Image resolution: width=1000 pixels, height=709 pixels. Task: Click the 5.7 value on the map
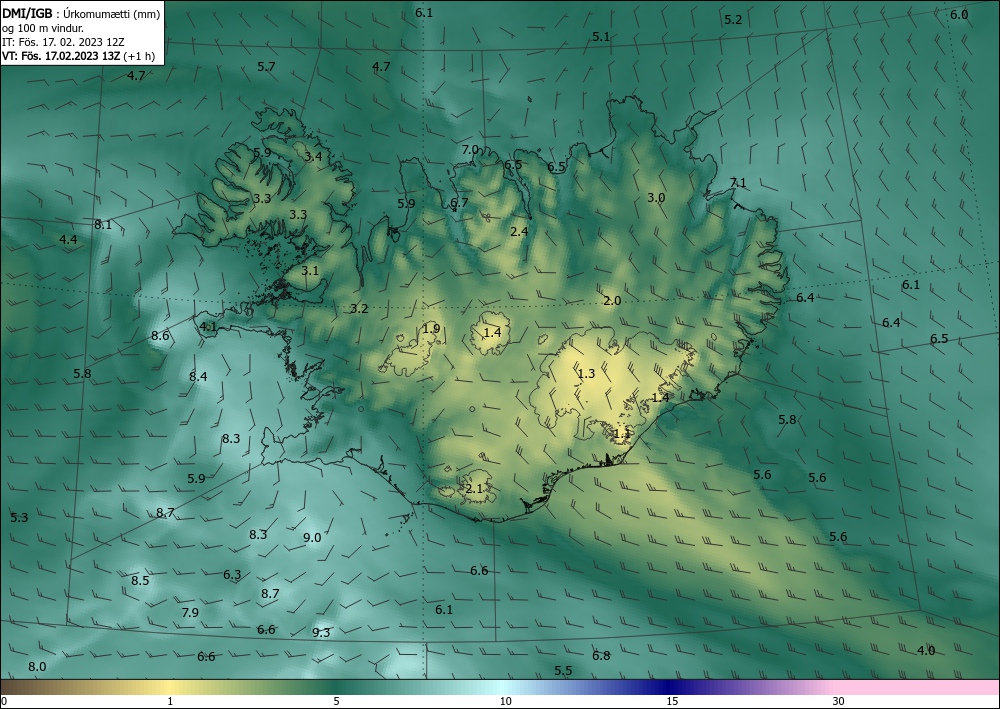click(x=266, y=66)
